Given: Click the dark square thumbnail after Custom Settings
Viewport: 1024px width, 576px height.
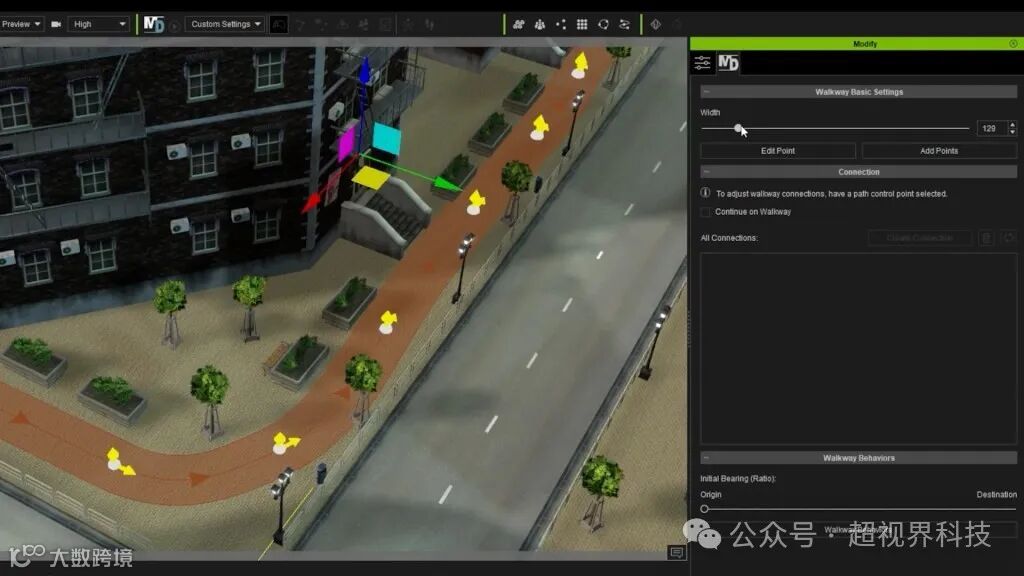Looking at the screenshot, I should click(x=278, y=25).
